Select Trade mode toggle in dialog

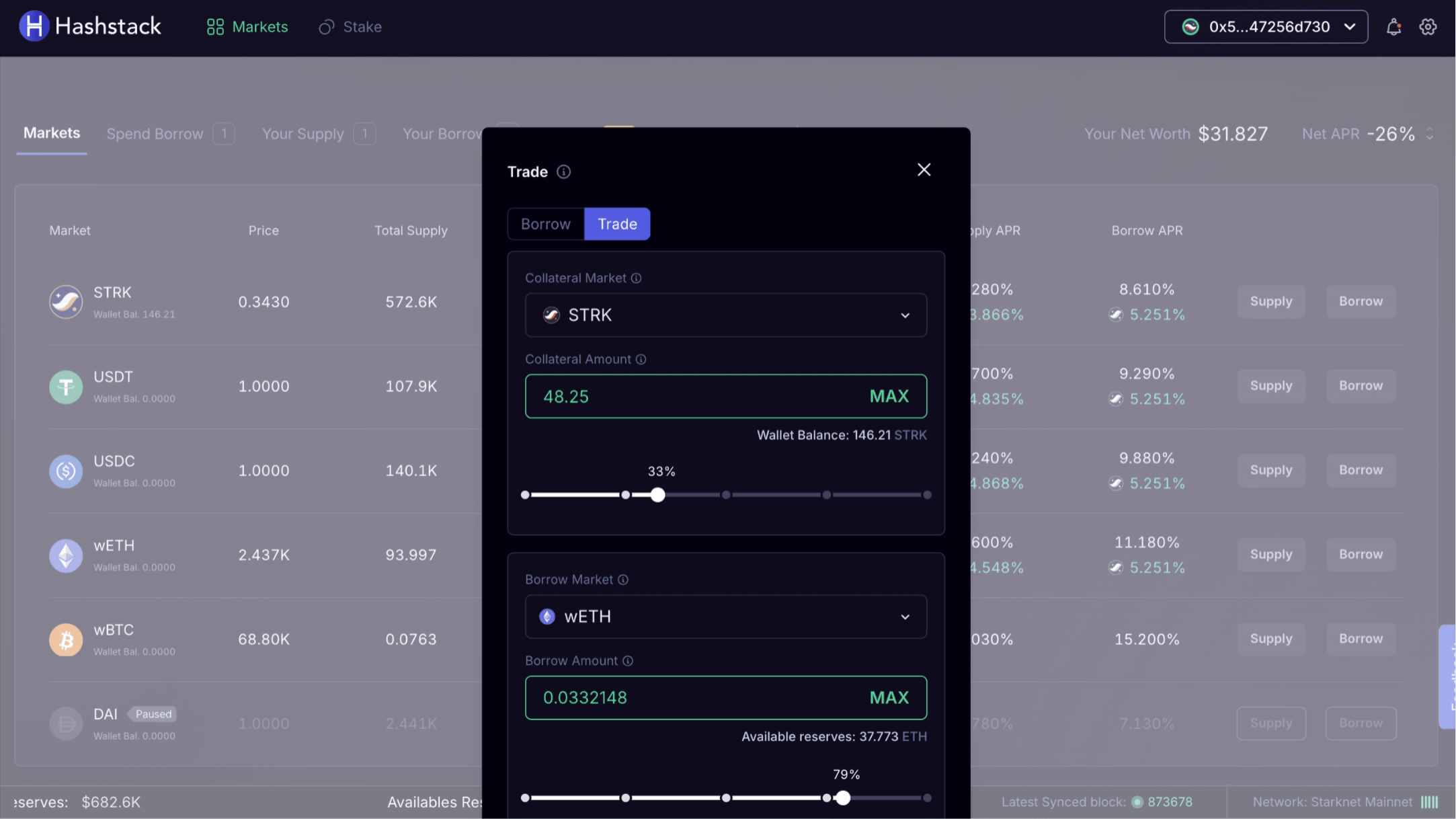(617, 224)
